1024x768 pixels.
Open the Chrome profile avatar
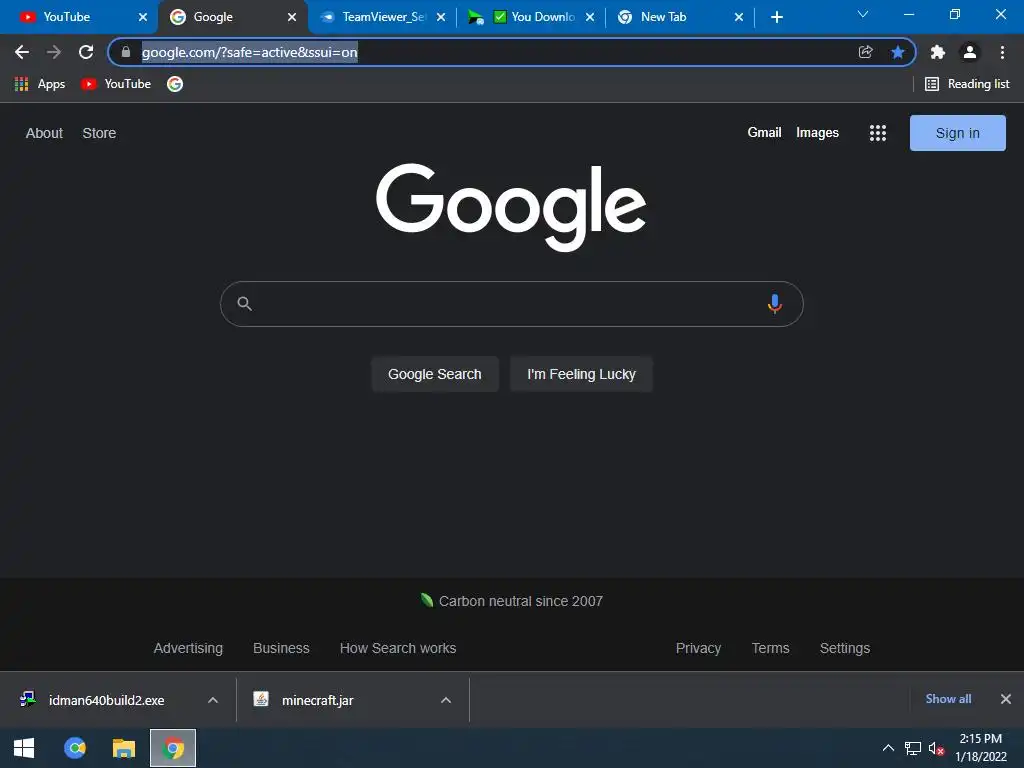pyautogui.click(x=970, y=52)
